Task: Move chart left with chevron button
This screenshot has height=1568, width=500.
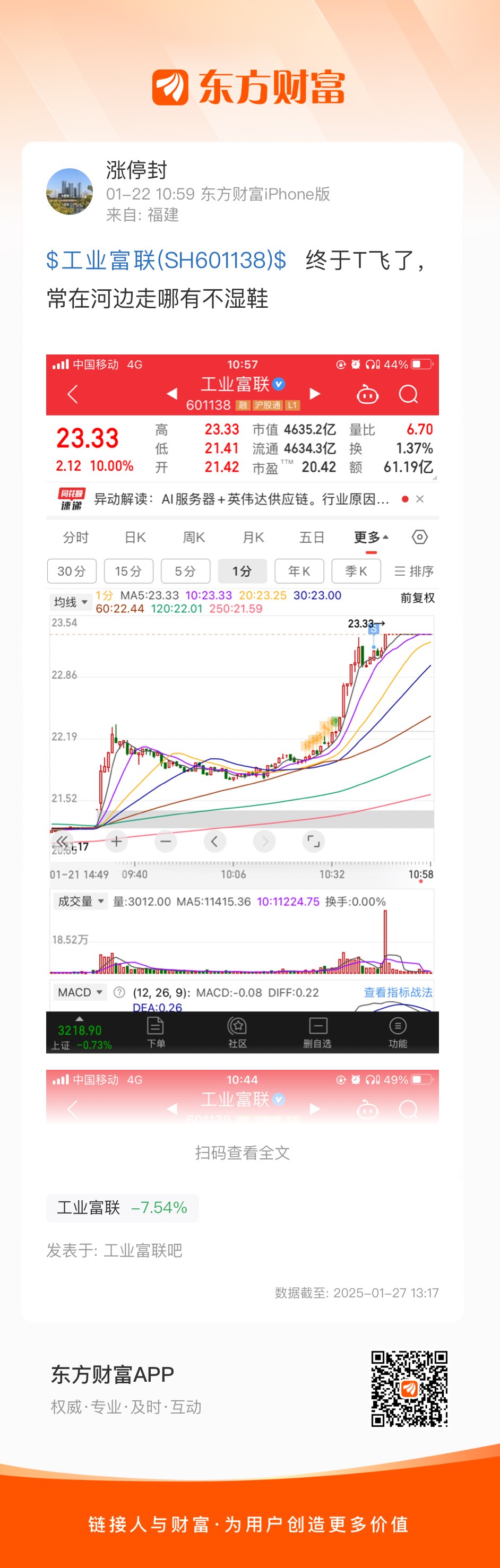Action: [214, 841]
